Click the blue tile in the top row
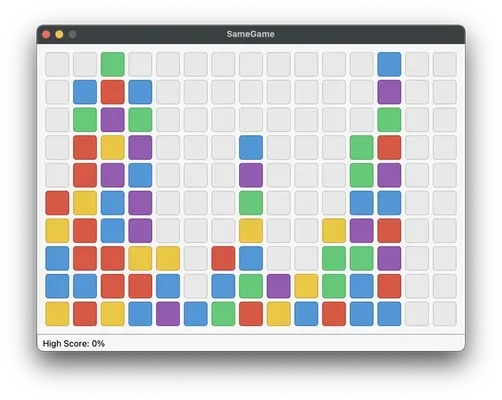The image size is (502, 400). pyautogui.click(x=389, y=64)
